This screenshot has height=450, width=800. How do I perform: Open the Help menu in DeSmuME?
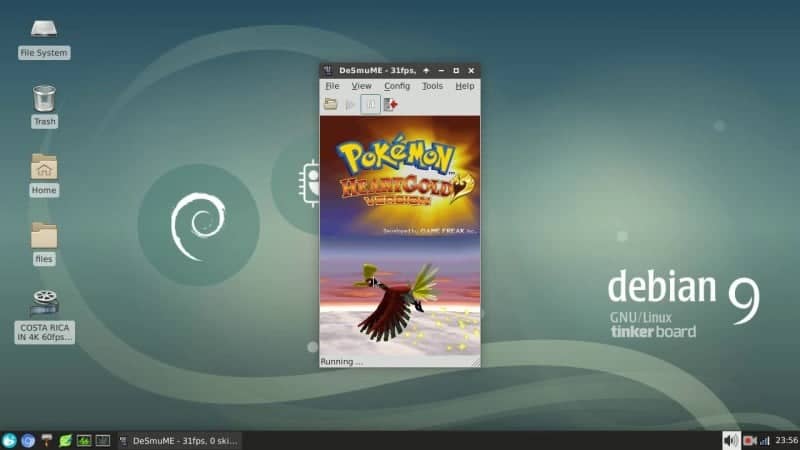click(464, 86)
